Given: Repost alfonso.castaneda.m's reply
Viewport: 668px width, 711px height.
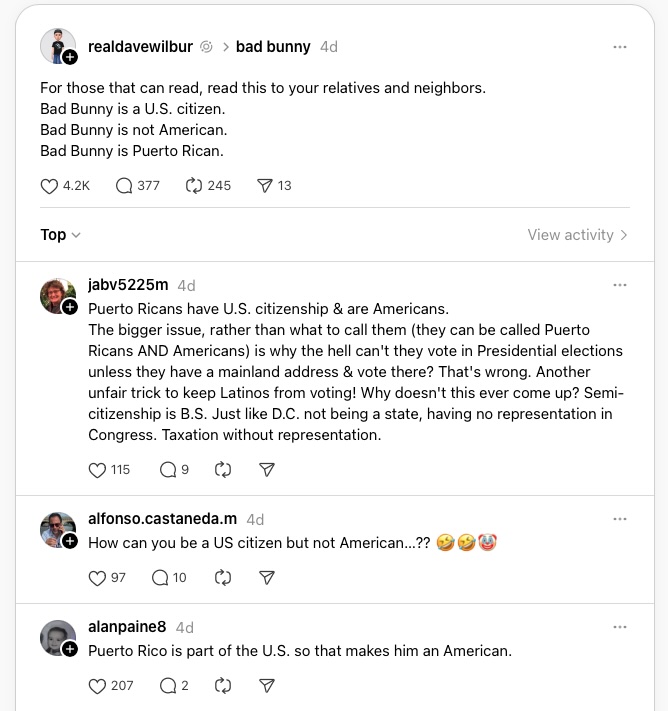Looking at the screenshot, I should pos(223,578).
